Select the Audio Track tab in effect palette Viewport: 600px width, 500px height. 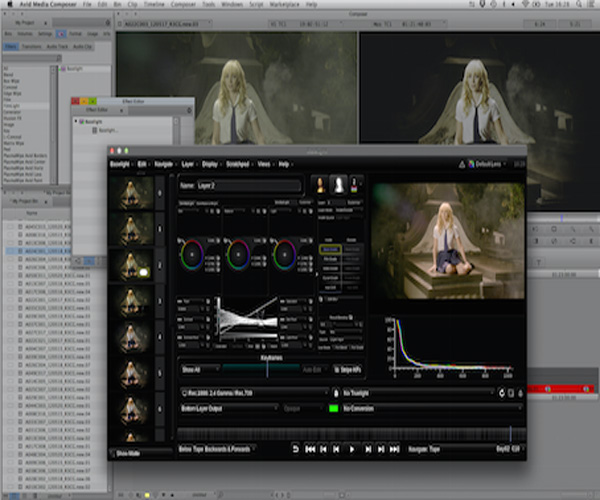click(57, 46)
